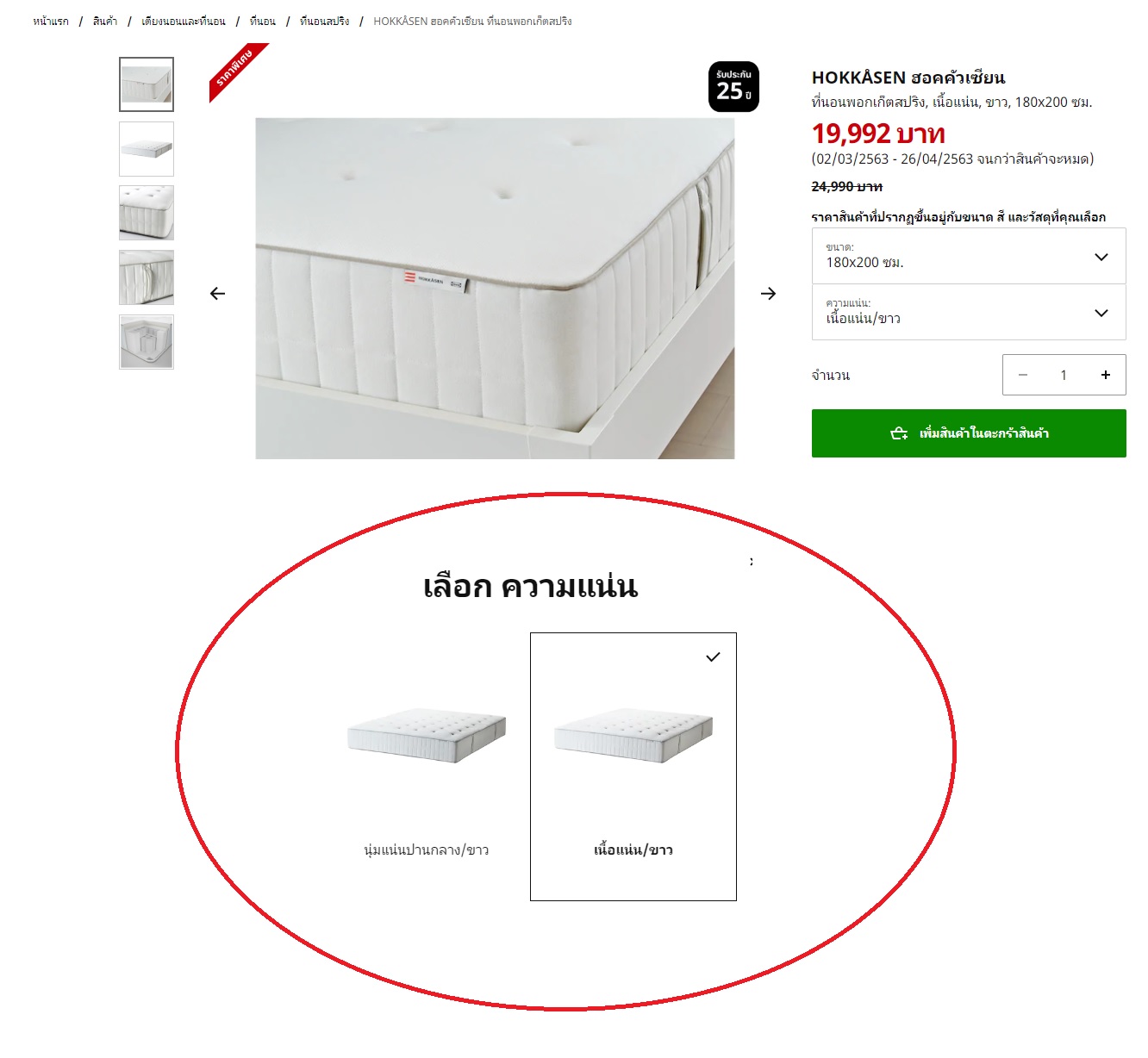Click the 25-year guarantee badge
Viewport: 1148px width, 1058px height.
pos(733,86)
